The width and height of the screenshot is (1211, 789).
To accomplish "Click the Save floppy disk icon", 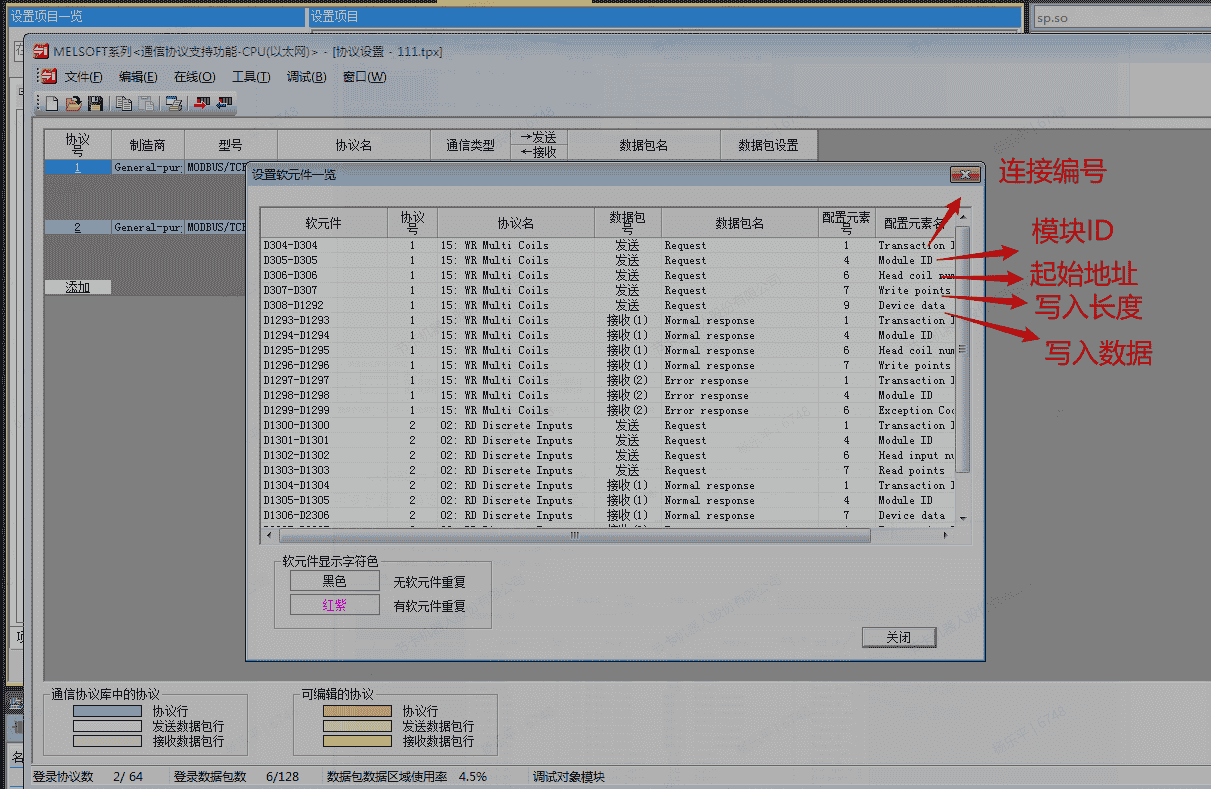I will tap(95, 103).
